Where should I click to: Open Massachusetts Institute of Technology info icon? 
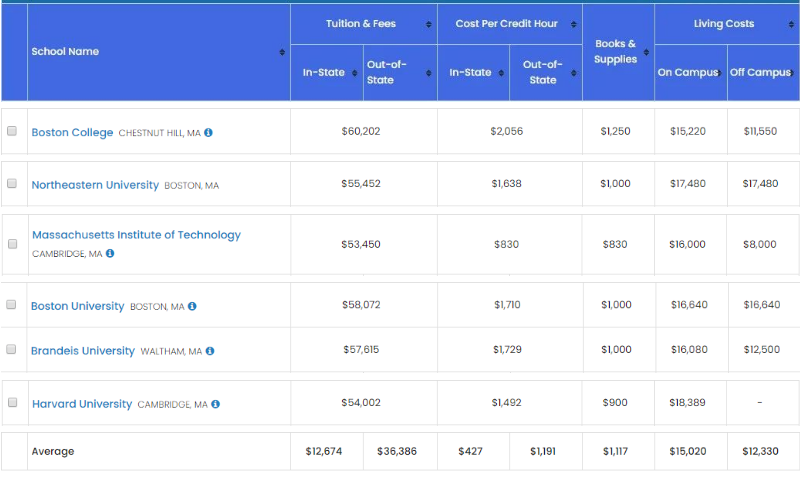(110, 253)
